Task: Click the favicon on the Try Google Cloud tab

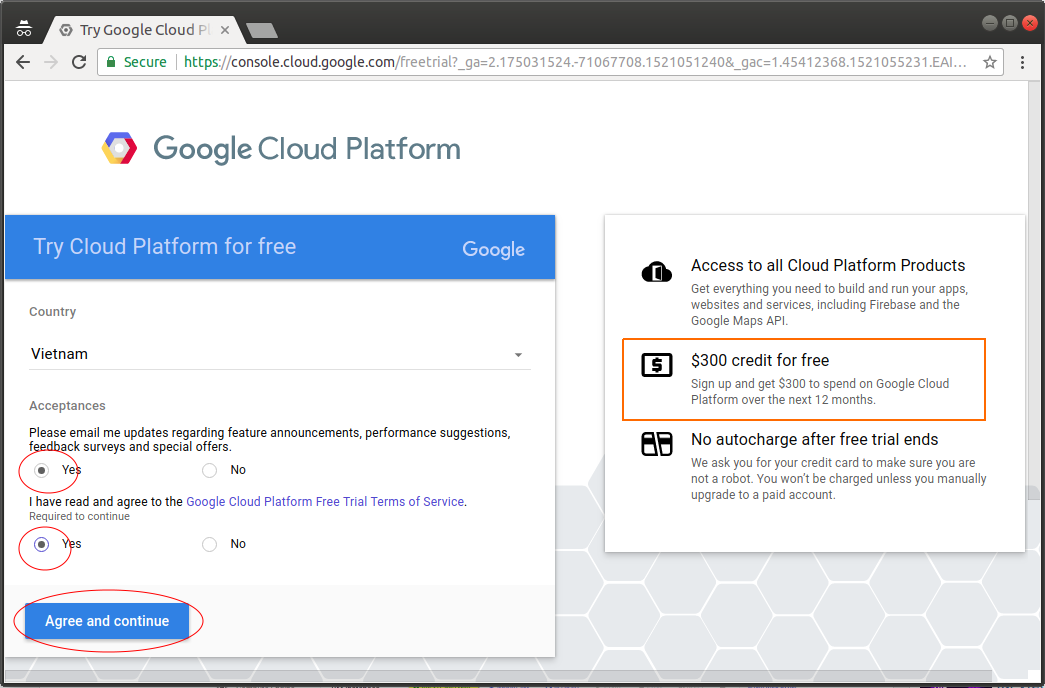Action: 66,30
